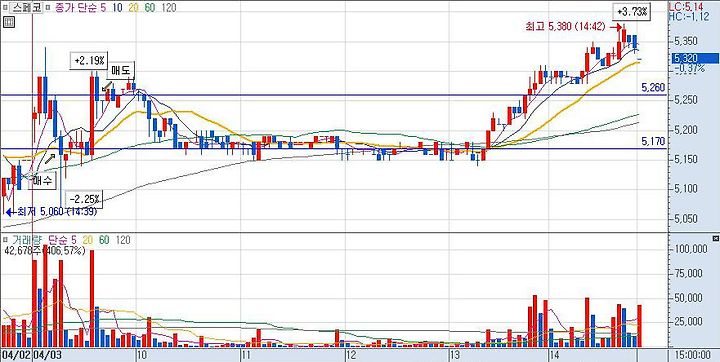Click the volume panel corner button

[715, 238]
